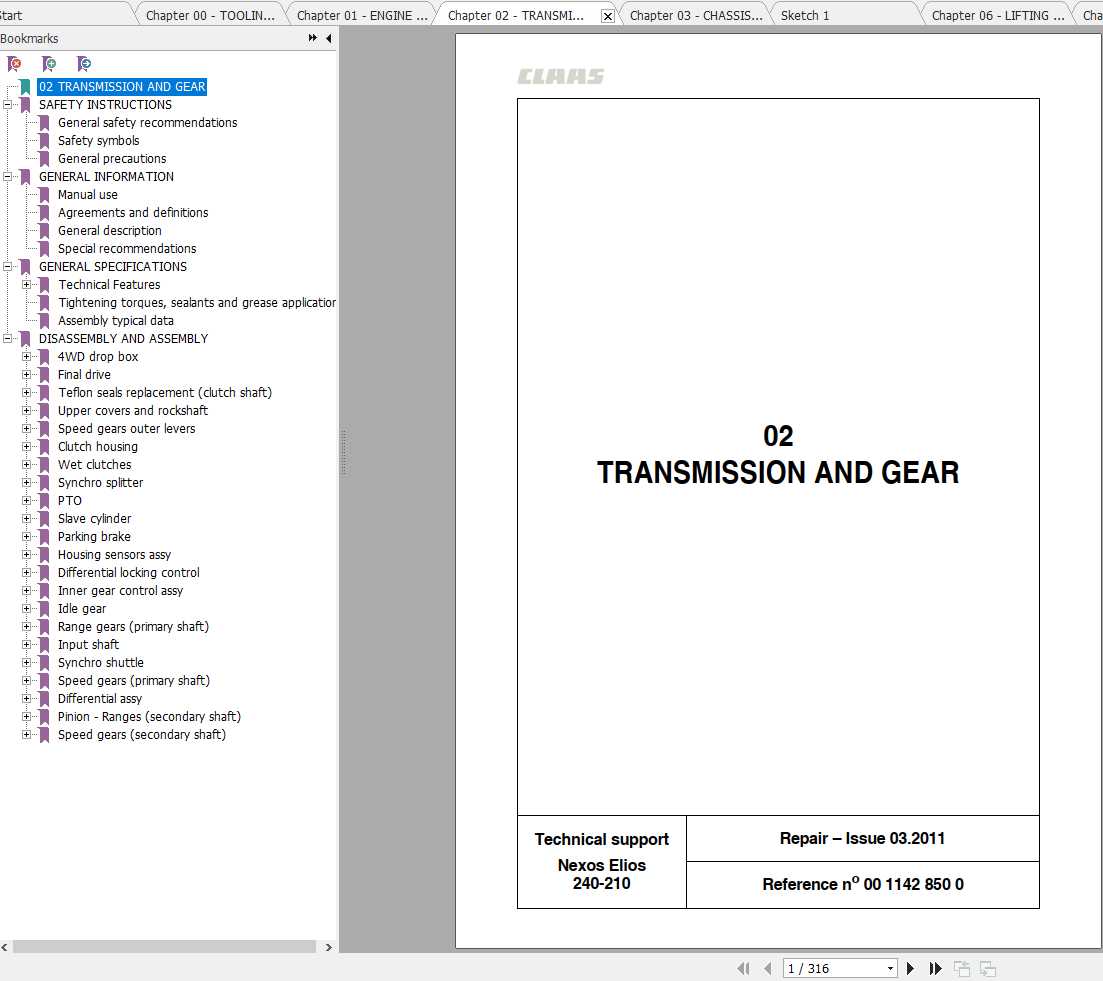The image size is (1103, 981).
Task: Open Manual use bookmark
Action: [x=87, y=195]
